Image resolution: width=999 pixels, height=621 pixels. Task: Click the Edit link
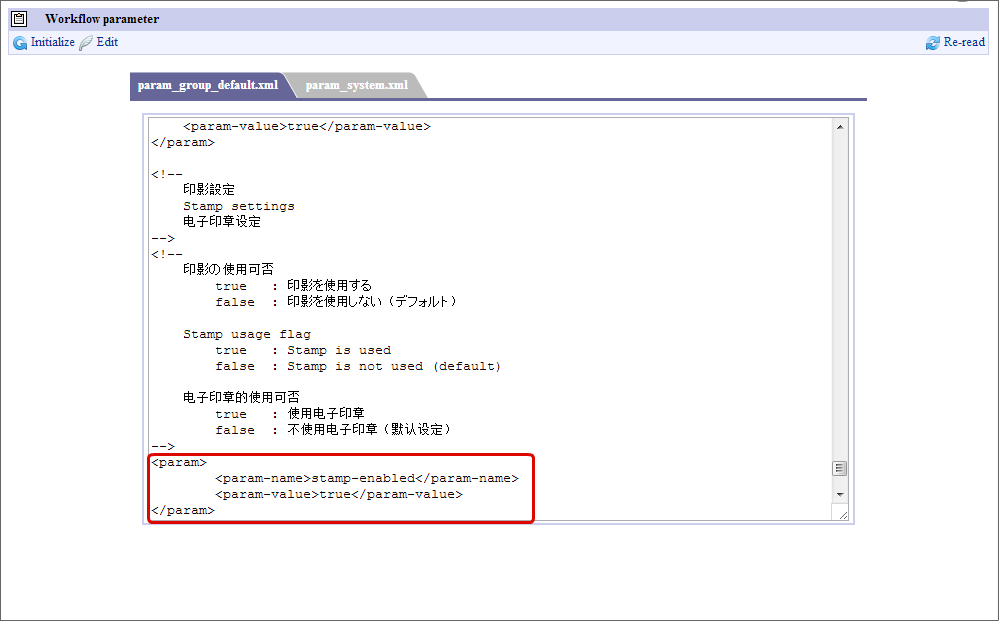pos(107,42)
